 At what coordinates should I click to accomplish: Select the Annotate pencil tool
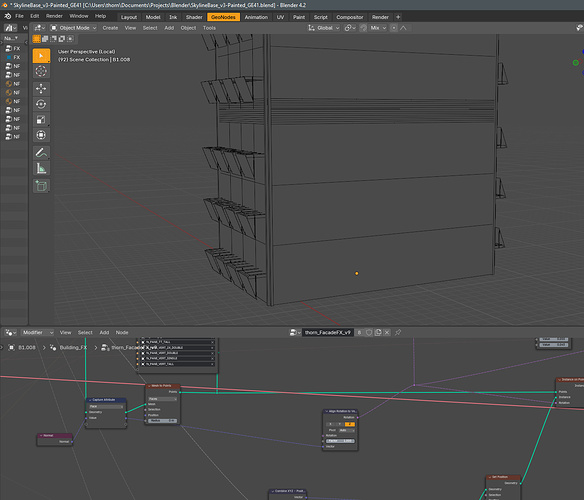tap(41, 153)
